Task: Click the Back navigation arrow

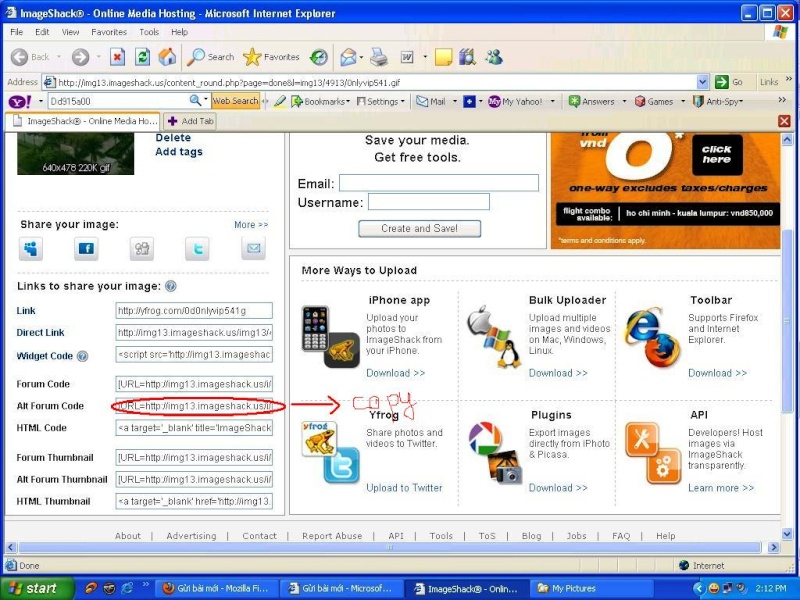Action: click(x=19, y=57)
